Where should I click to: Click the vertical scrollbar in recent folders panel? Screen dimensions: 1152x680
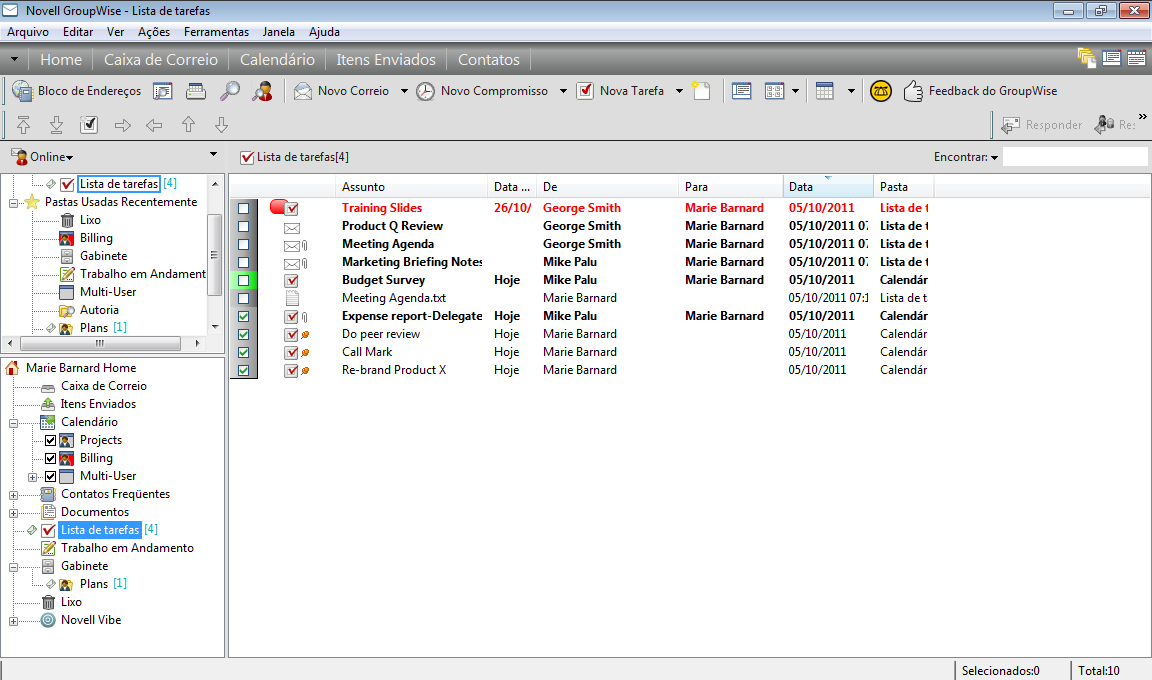(215, 254)
